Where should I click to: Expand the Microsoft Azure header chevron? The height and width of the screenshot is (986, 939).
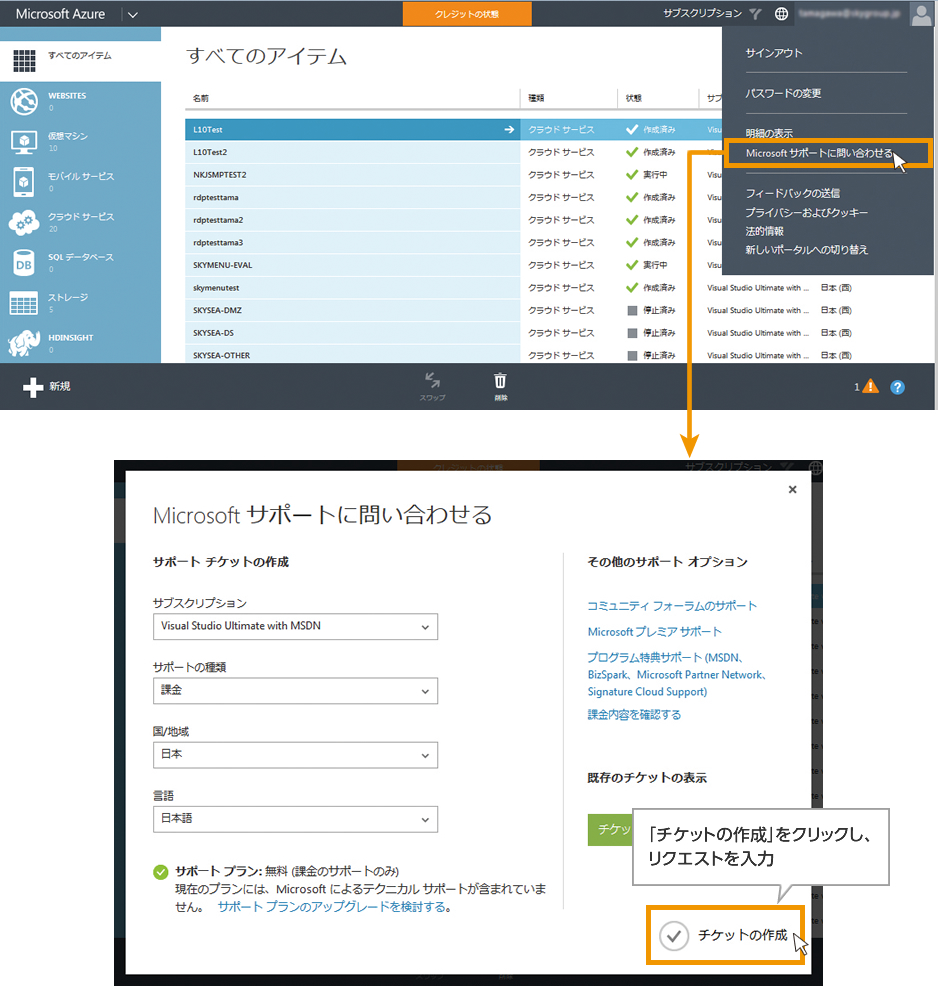(x=133, y=14)
